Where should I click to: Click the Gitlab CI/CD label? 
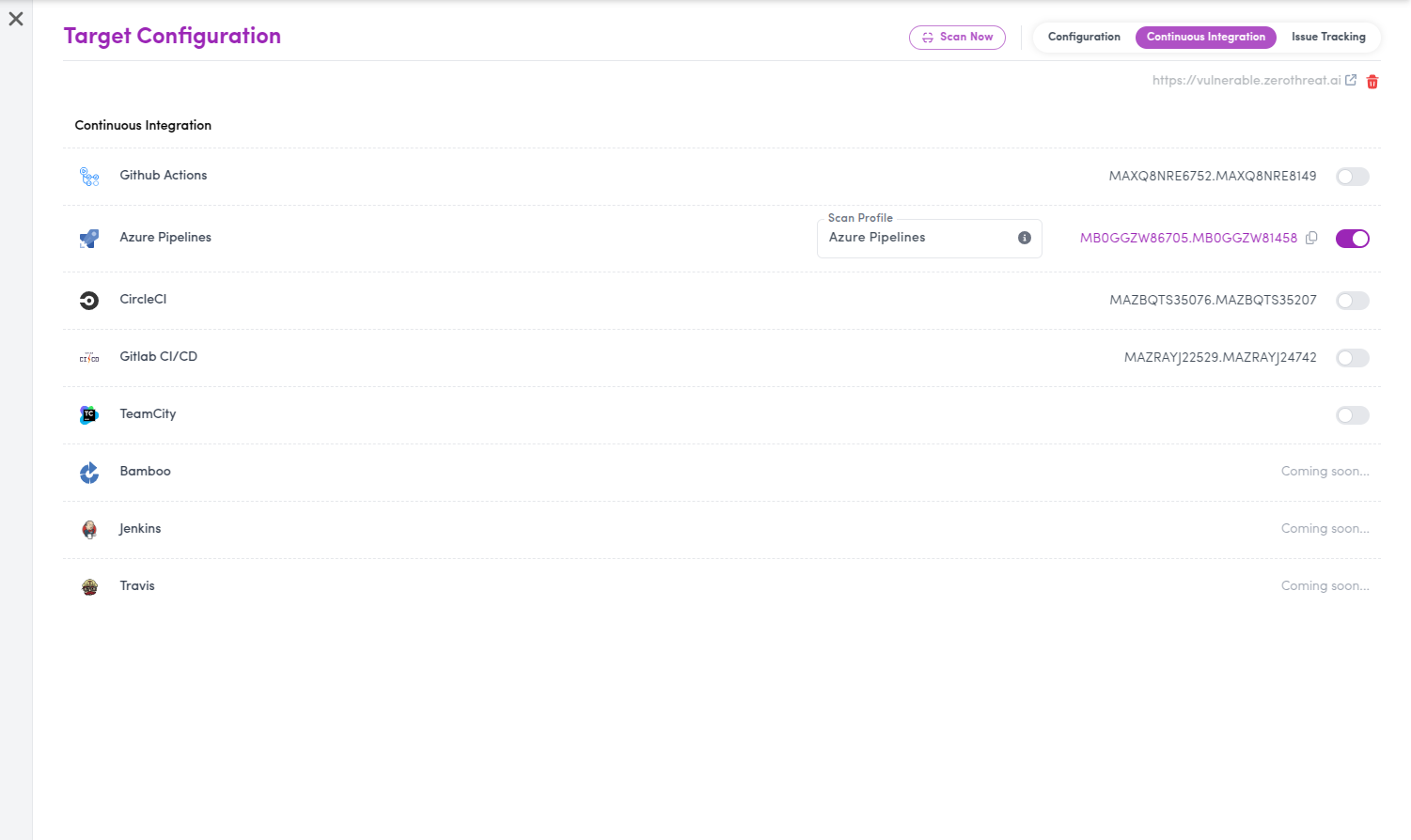(x=159, y=356)
